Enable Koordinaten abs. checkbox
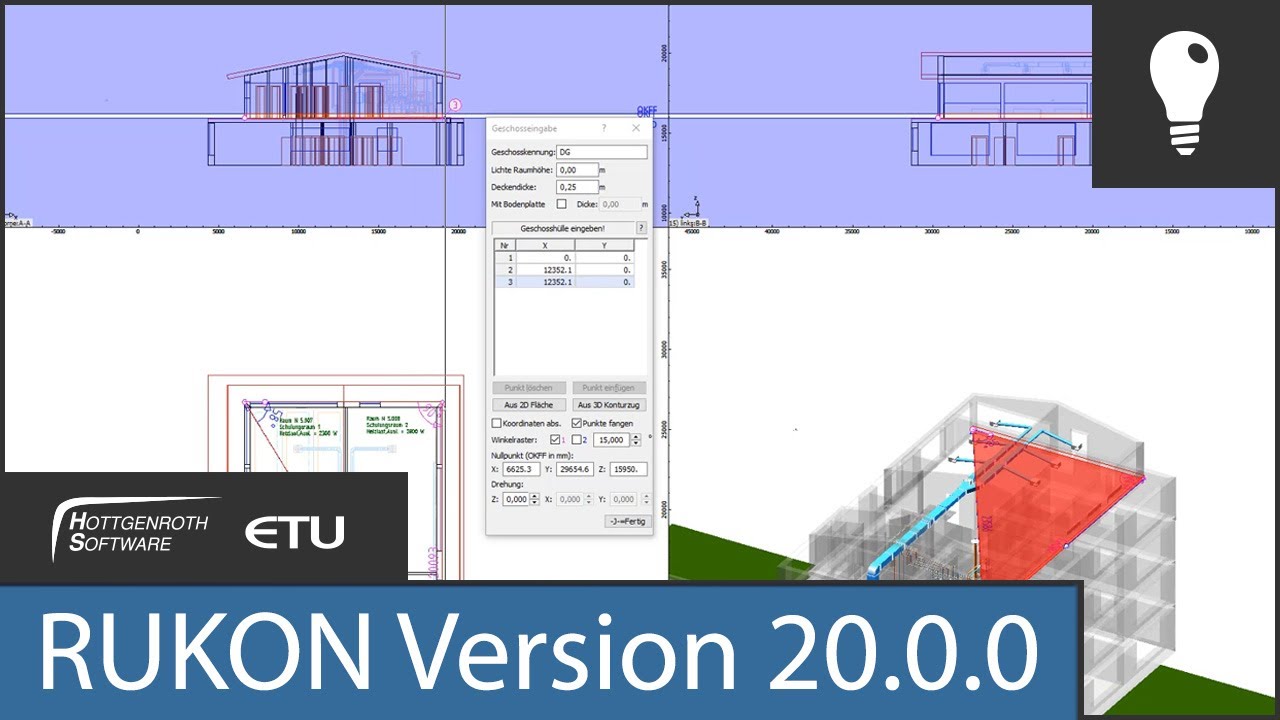Screen dimensions: 1280x720 click(497, 423)
